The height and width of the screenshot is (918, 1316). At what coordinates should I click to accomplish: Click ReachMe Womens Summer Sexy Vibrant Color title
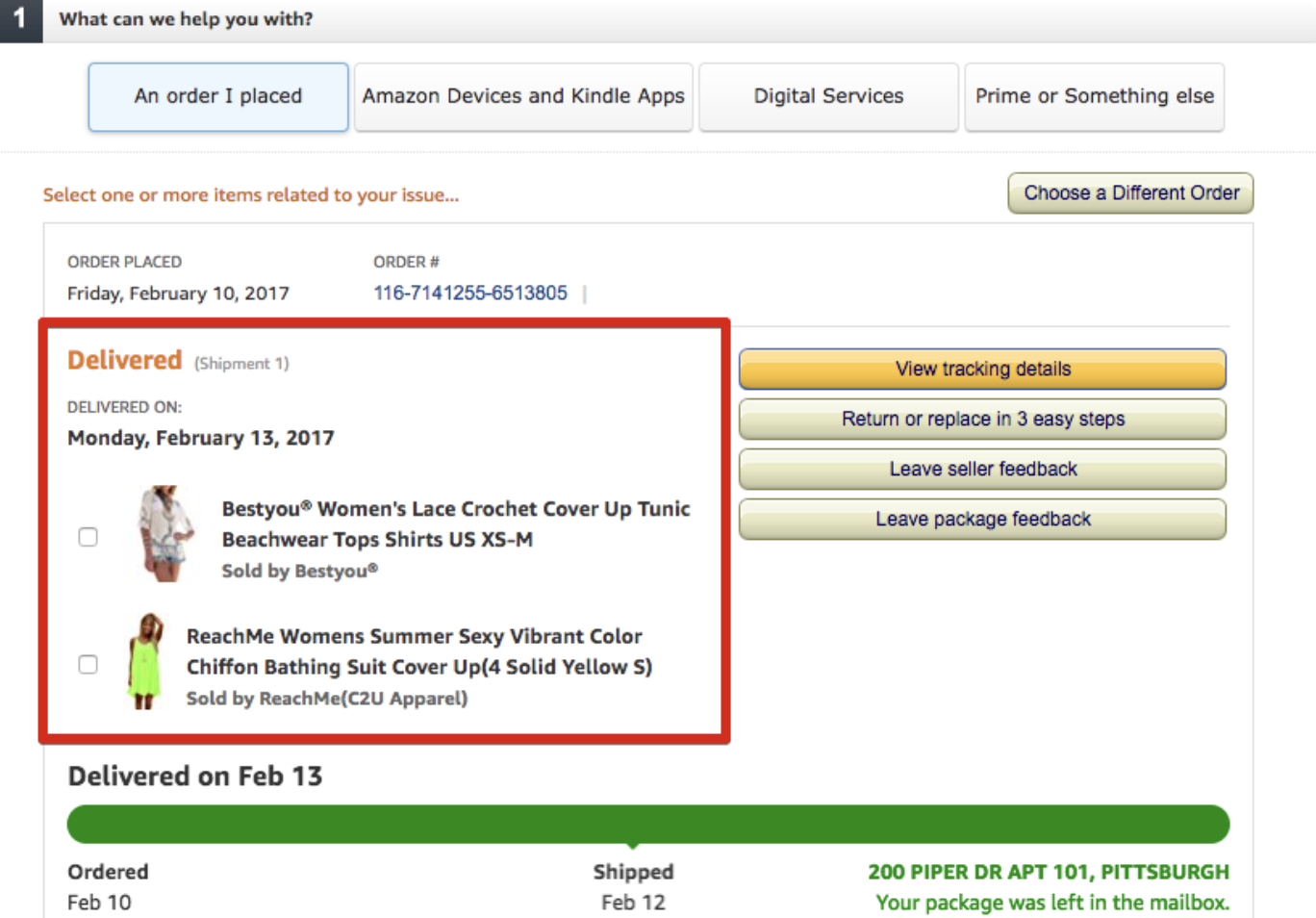pyautogui.click(x=419, y=651)
